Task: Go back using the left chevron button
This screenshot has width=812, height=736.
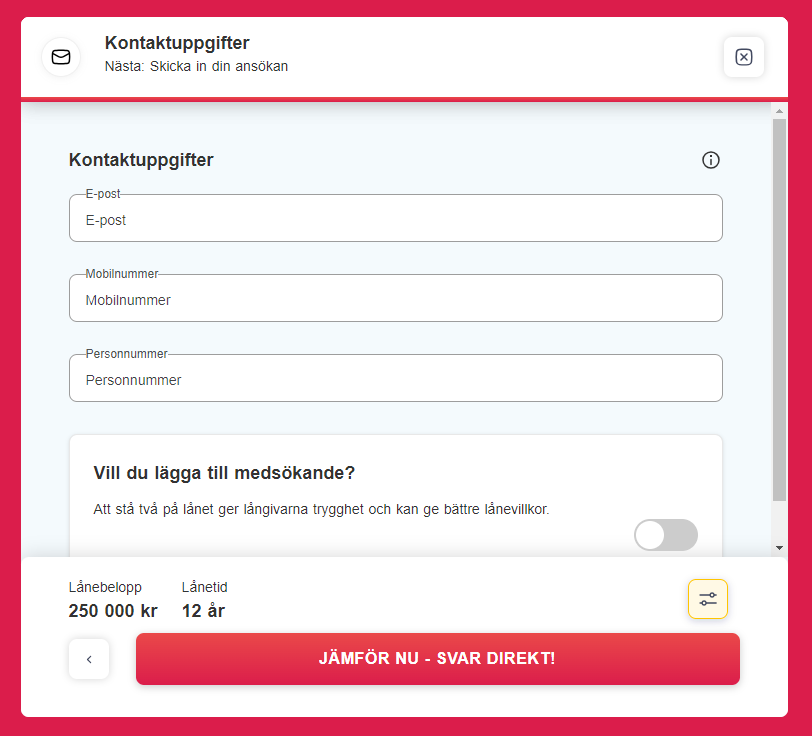Action: click(89, 659)
